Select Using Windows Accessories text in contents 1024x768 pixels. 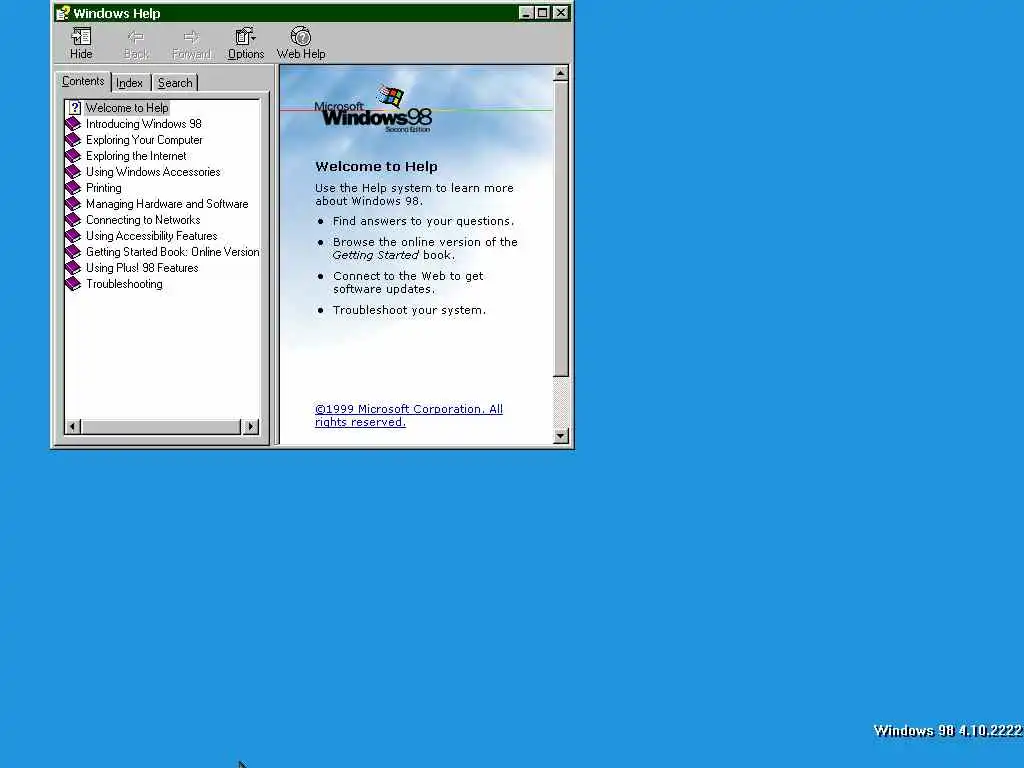153,172
